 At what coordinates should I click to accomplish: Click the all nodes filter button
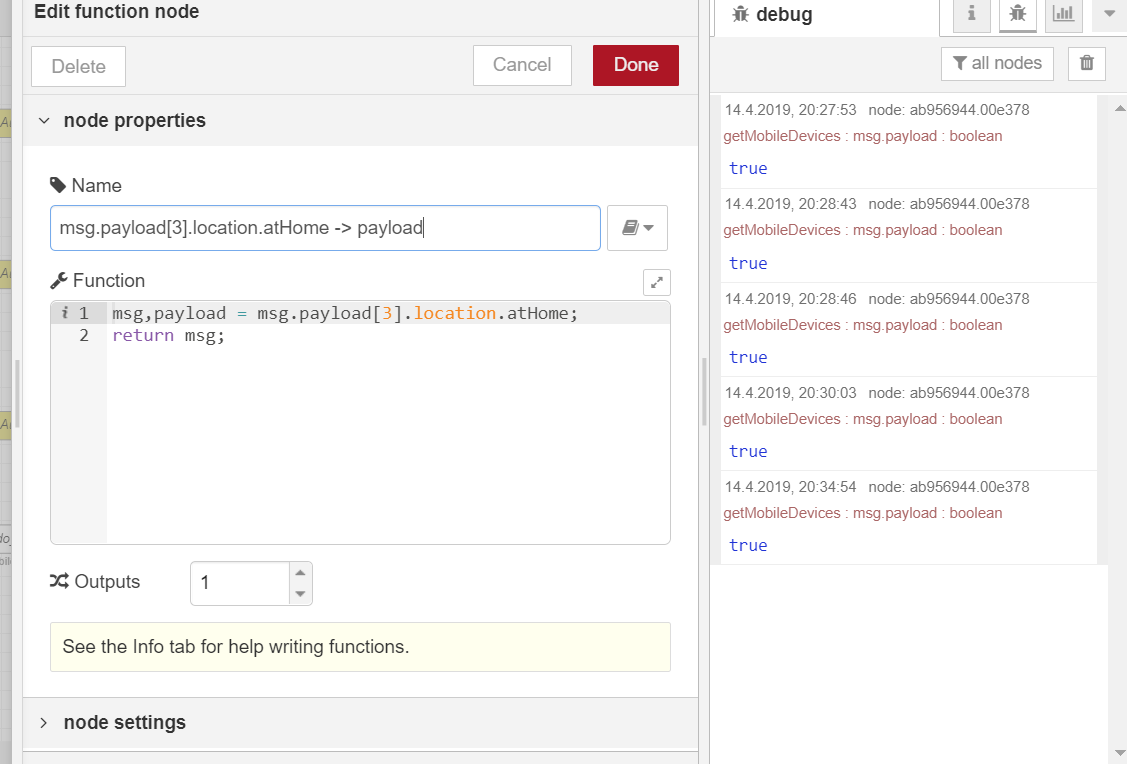[997, 63]
